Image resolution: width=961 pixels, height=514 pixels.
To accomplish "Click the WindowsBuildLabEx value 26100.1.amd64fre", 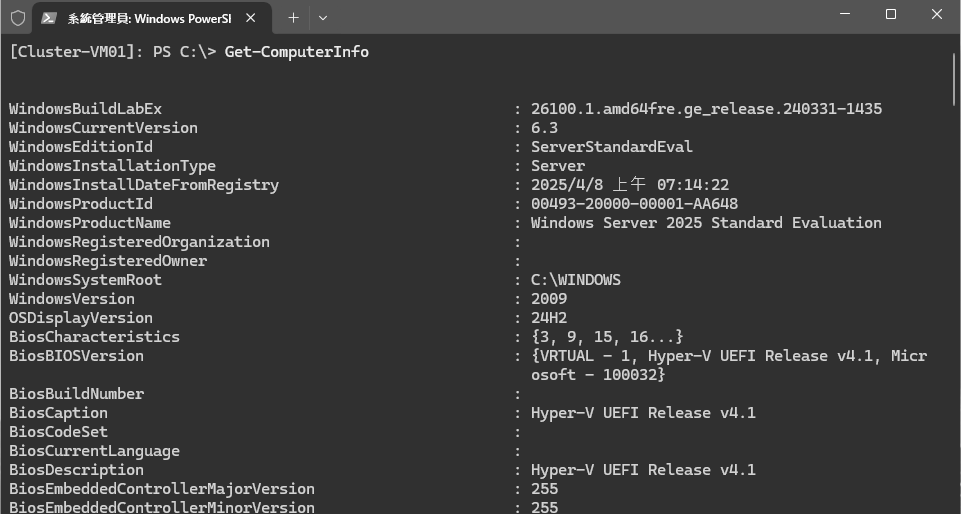I will tap(706, 109).
